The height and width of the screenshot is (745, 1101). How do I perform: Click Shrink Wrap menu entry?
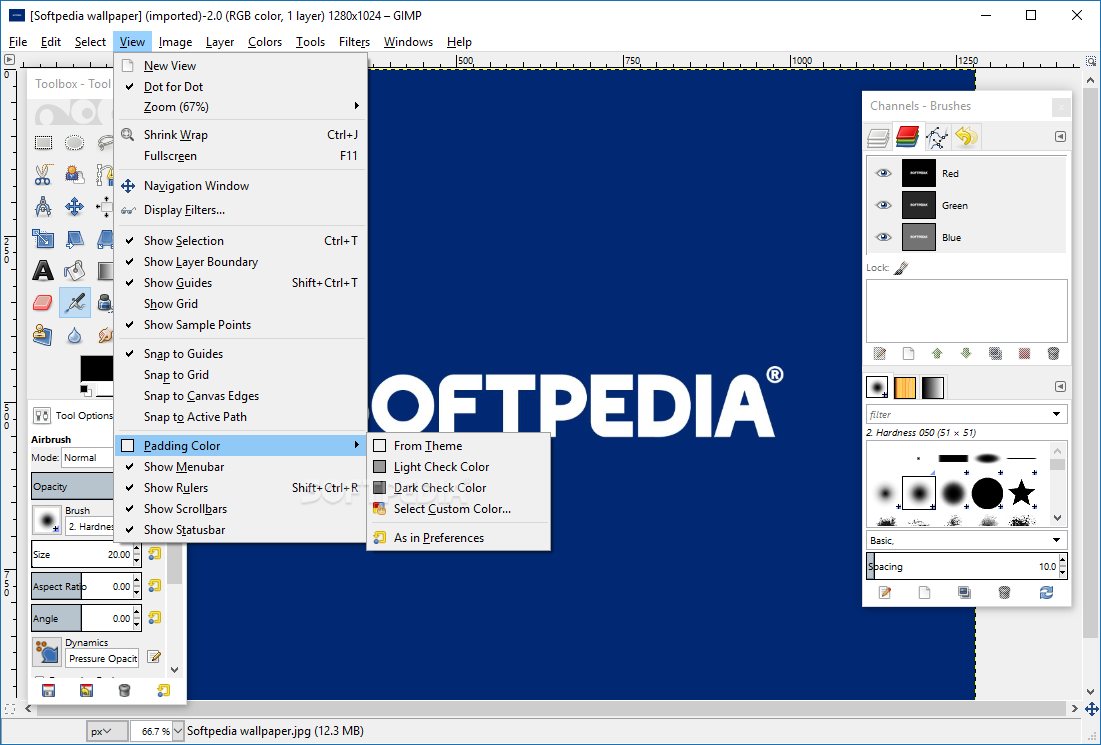[x=241, y=135]
